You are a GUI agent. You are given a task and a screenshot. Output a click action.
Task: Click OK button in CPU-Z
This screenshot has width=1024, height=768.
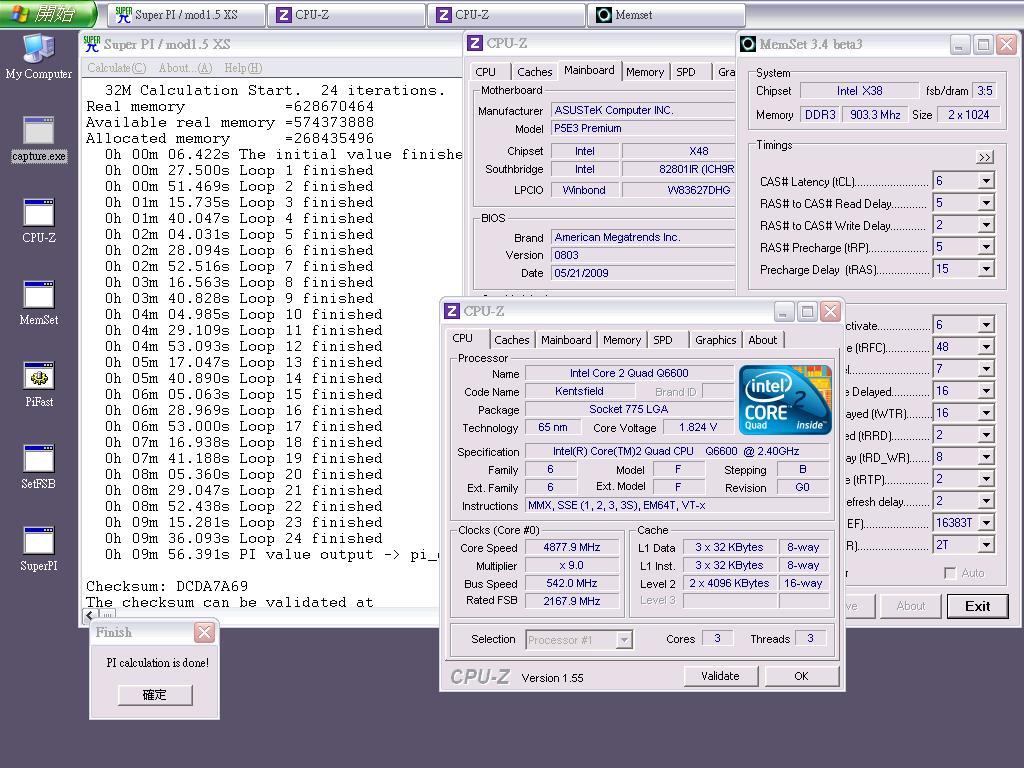tap(801, 676)
